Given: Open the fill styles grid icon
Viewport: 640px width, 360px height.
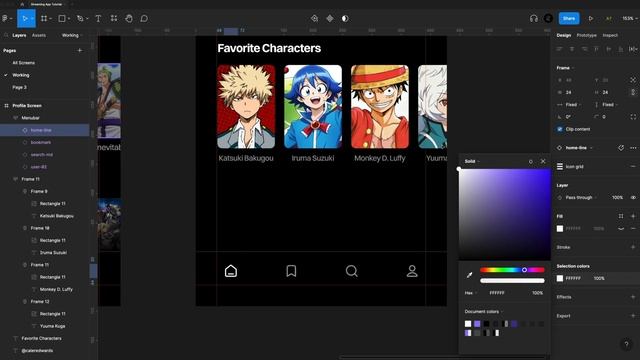Looking at the screenshot, I should click(621, 216).
